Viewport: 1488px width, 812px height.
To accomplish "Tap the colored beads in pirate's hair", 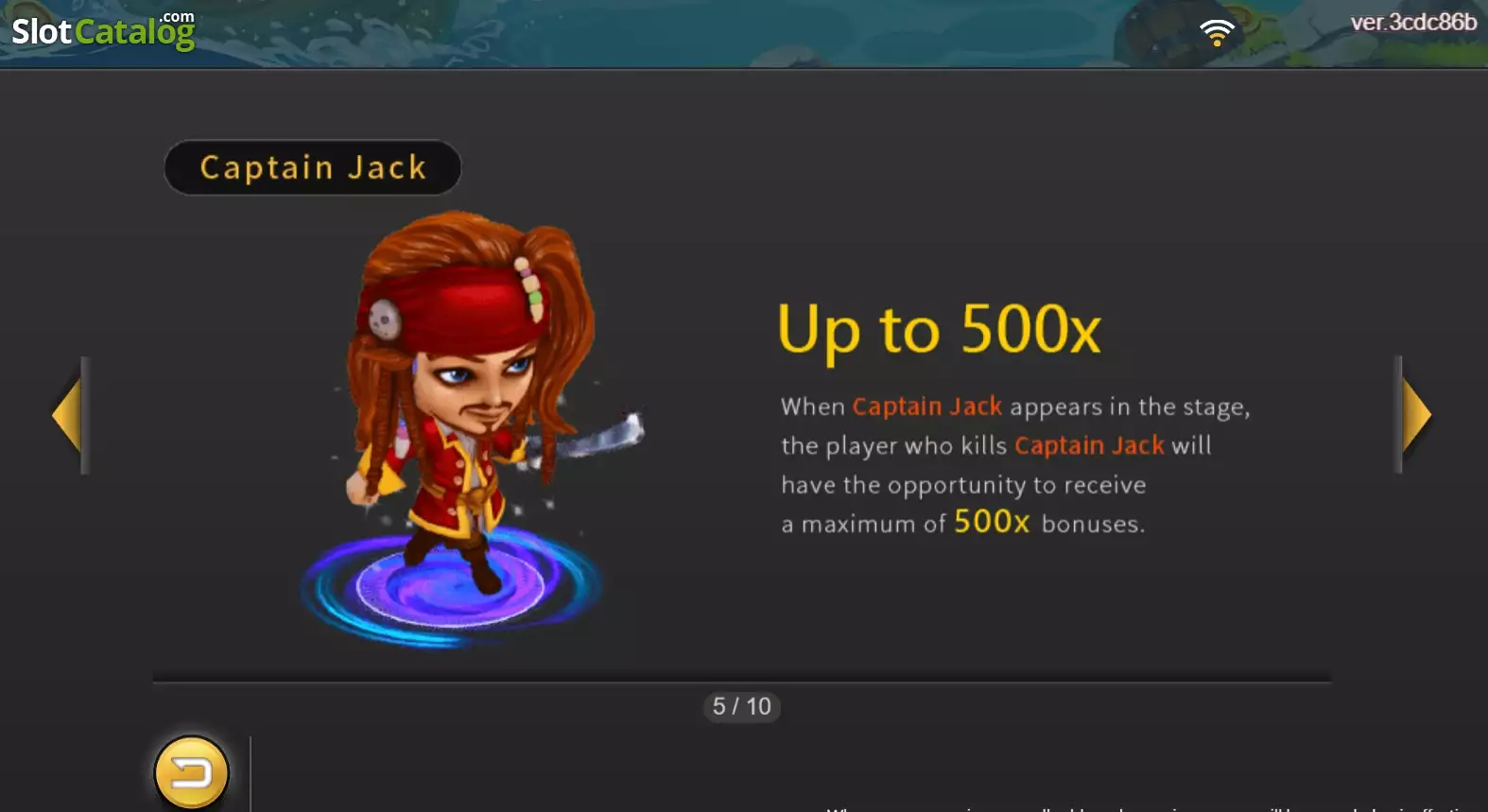I will (x=529, y=288).
